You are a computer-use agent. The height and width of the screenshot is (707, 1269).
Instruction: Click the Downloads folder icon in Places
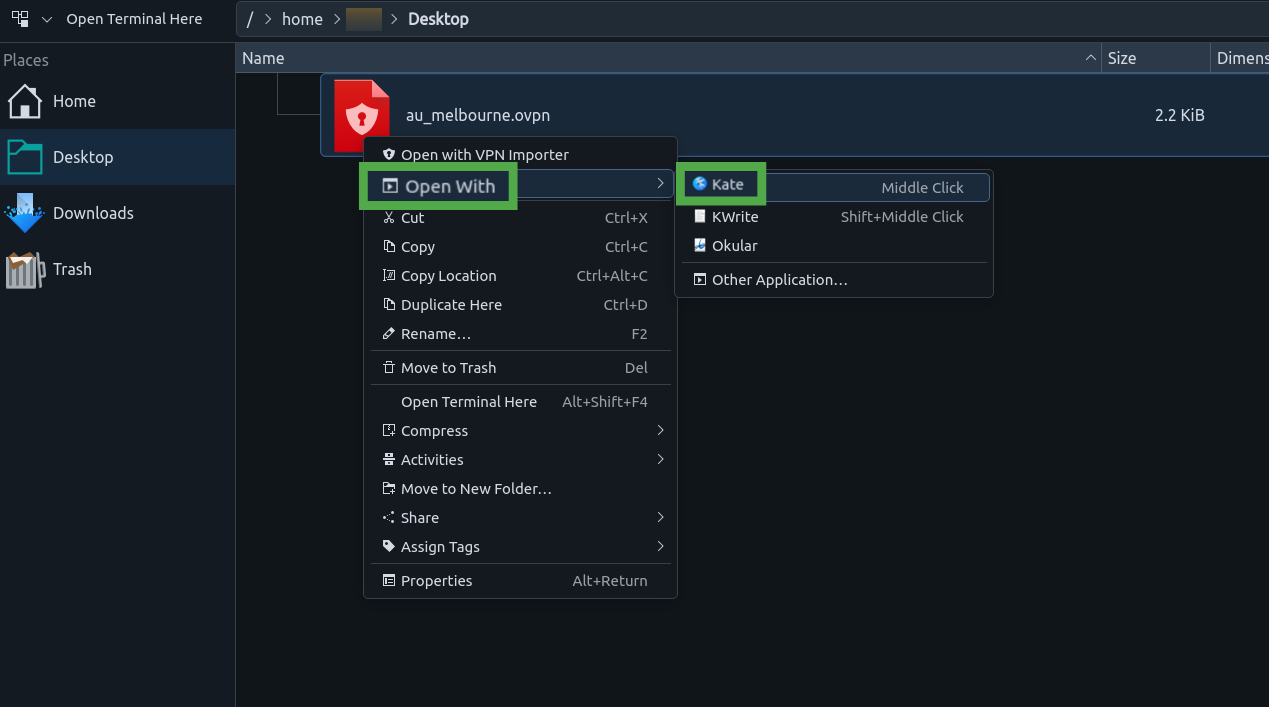click(x=25, y=213)
